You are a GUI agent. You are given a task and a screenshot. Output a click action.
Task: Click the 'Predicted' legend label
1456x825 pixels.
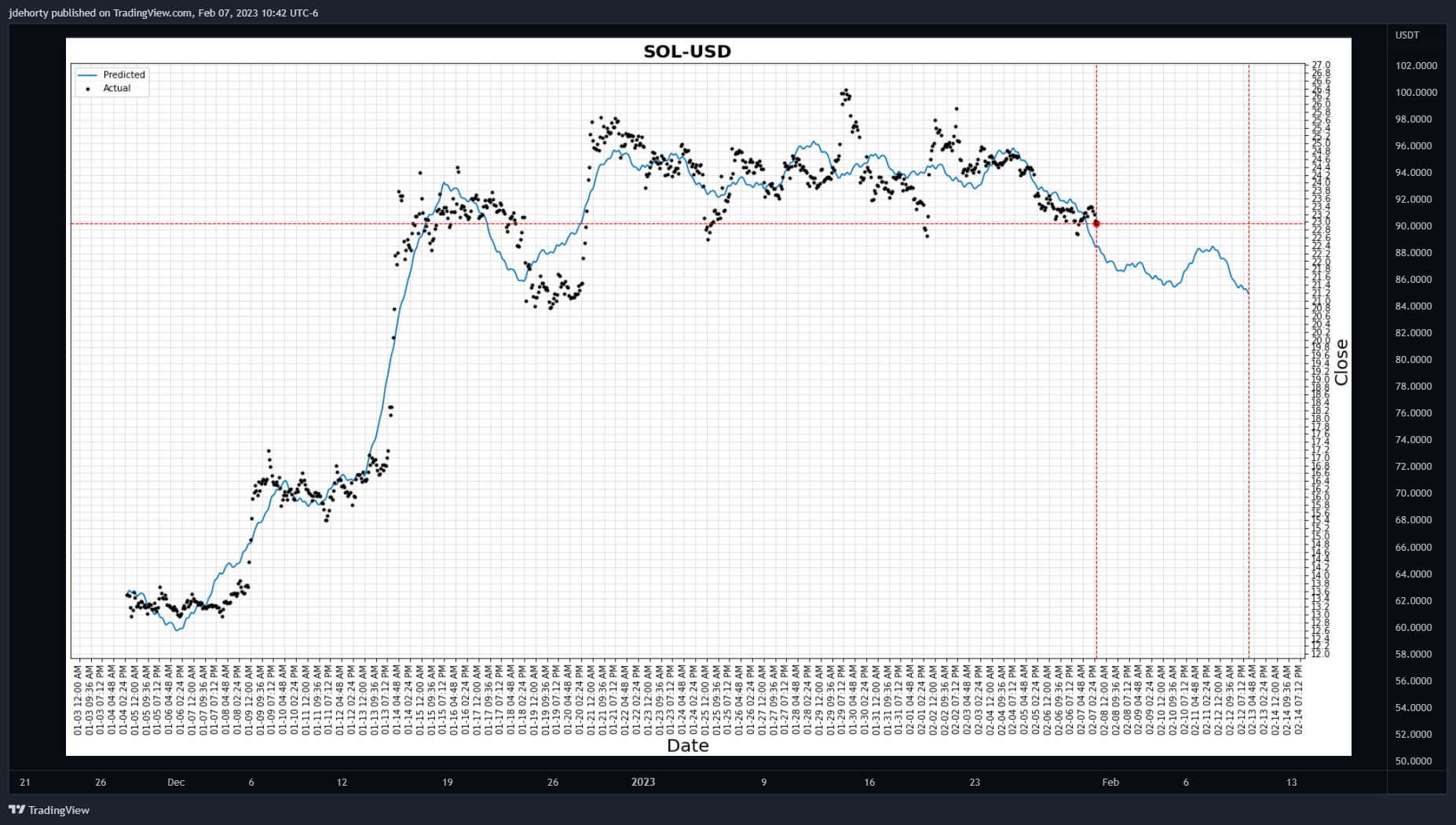click(124, 75)
